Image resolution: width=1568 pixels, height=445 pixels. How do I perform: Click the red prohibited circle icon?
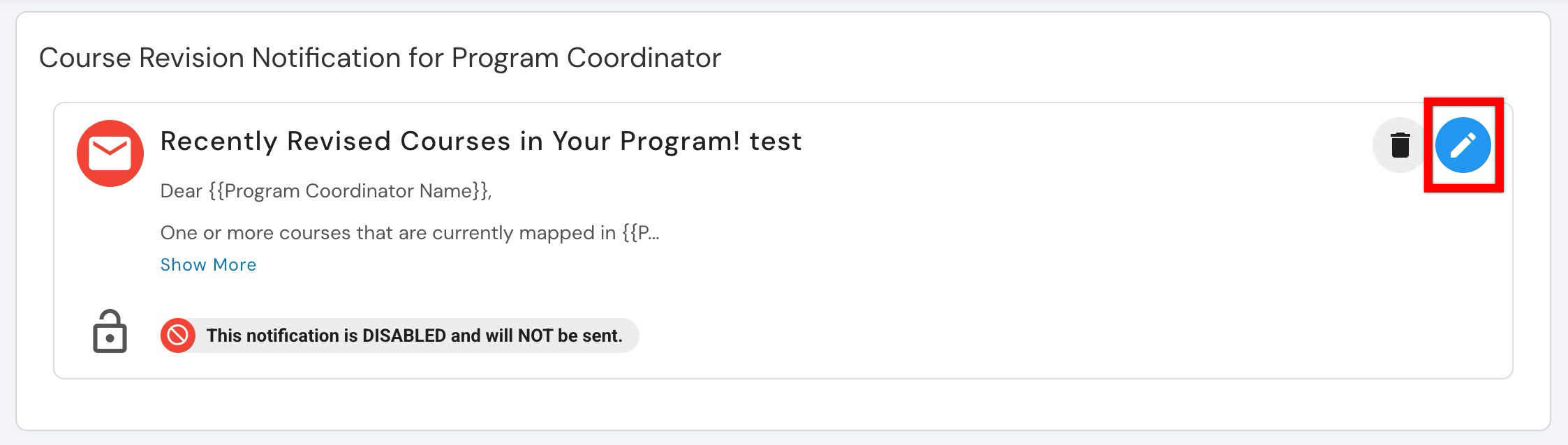point(178,335)
